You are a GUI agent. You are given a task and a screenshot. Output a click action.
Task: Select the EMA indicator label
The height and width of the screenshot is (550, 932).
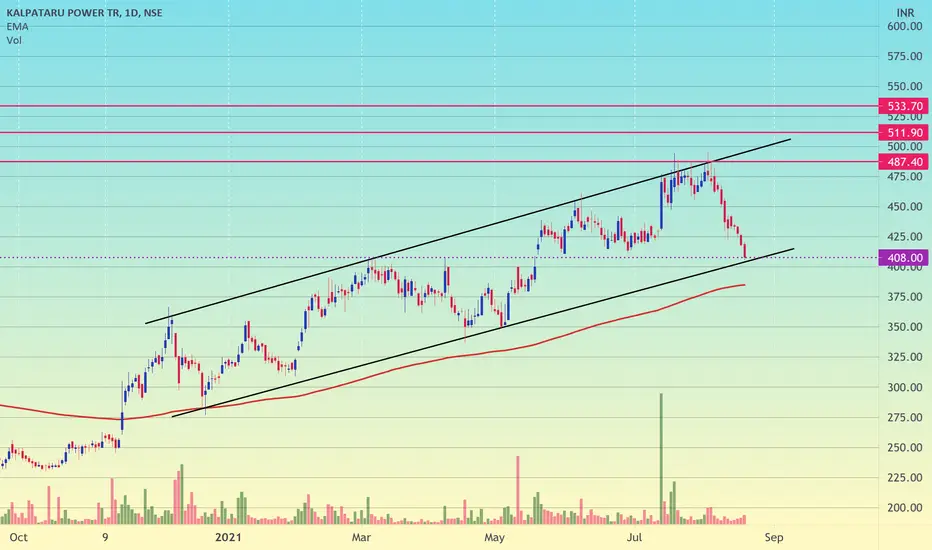(17, 26)
